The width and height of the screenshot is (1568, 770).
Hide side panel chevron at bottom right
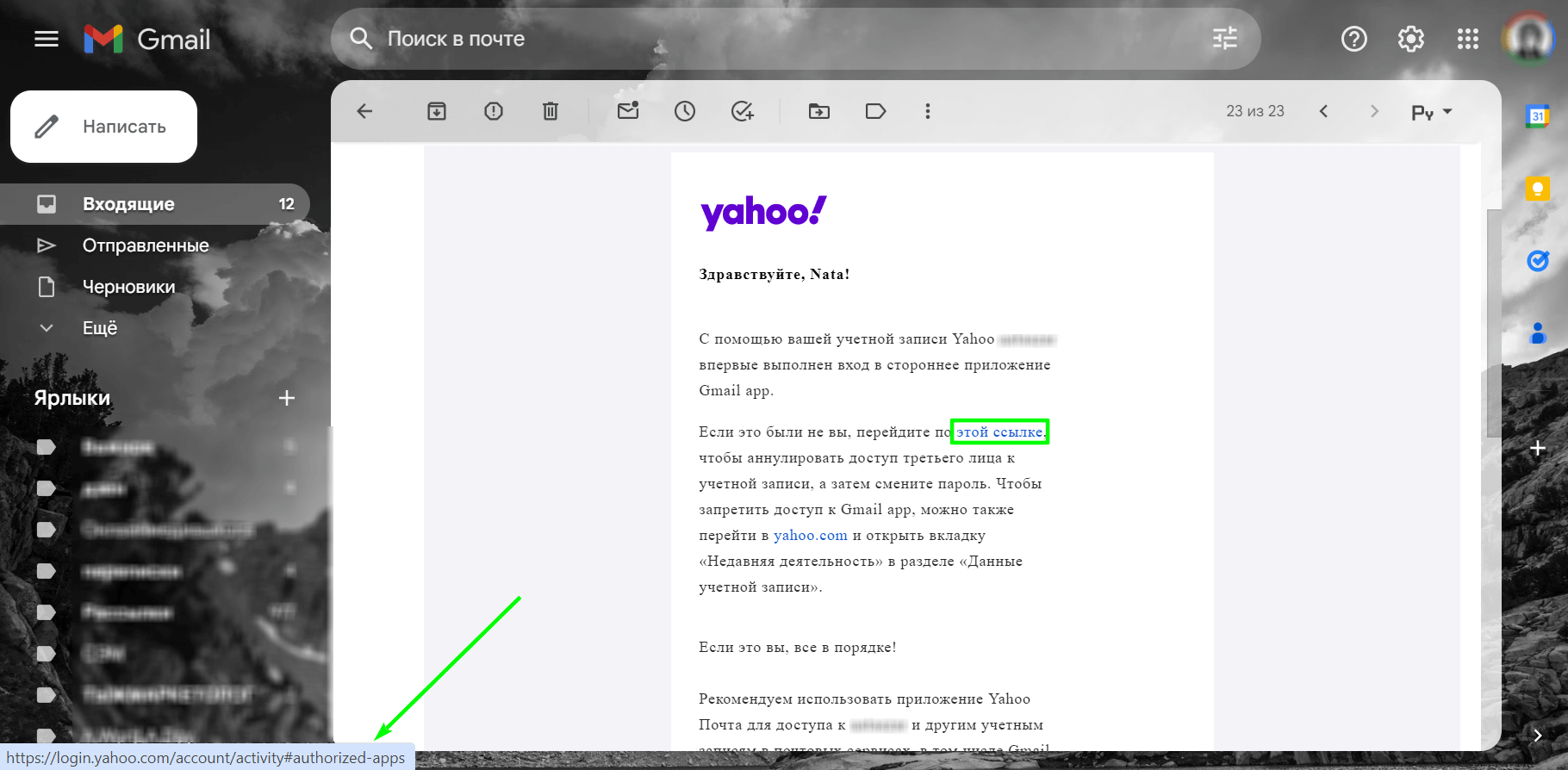click(x=1538, y=735)
